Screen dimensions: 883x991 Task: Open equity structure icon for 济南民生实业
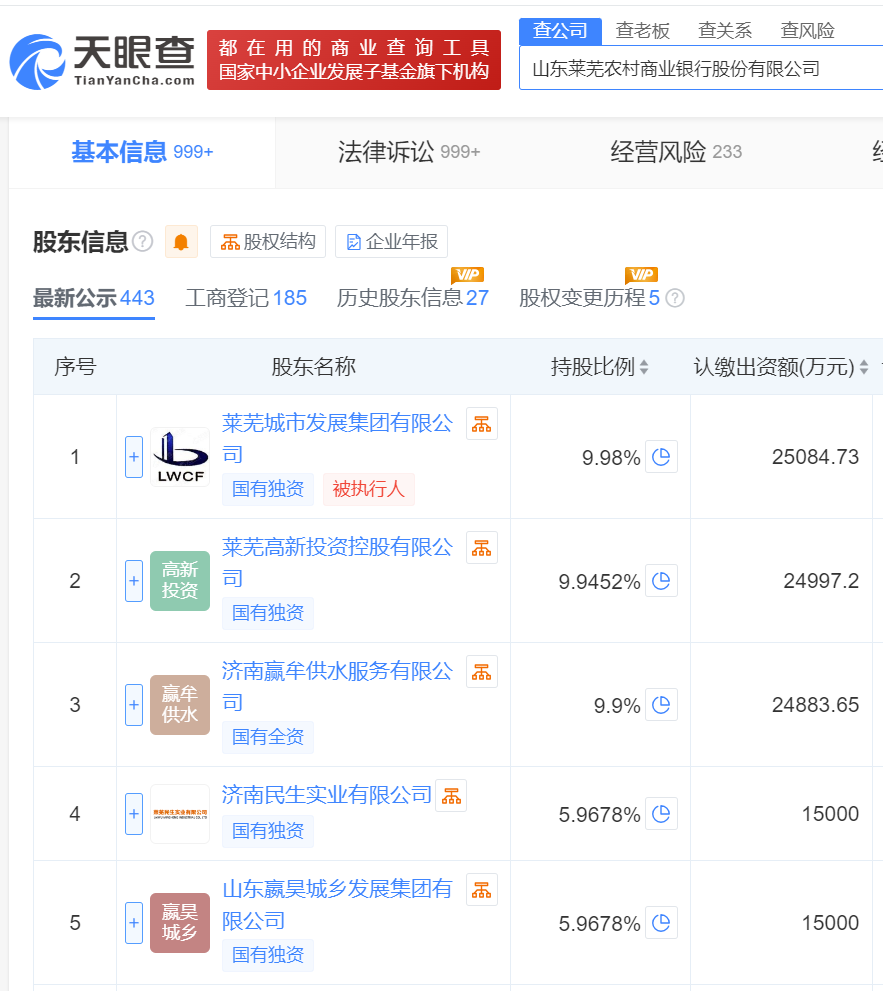[x=451, y=796]
